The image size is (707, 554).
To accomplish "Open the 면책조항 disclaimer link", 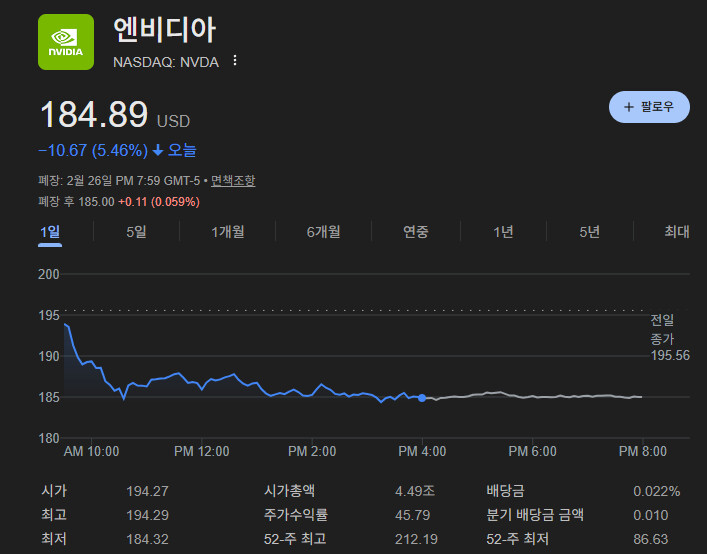I will tap(233, 181).
